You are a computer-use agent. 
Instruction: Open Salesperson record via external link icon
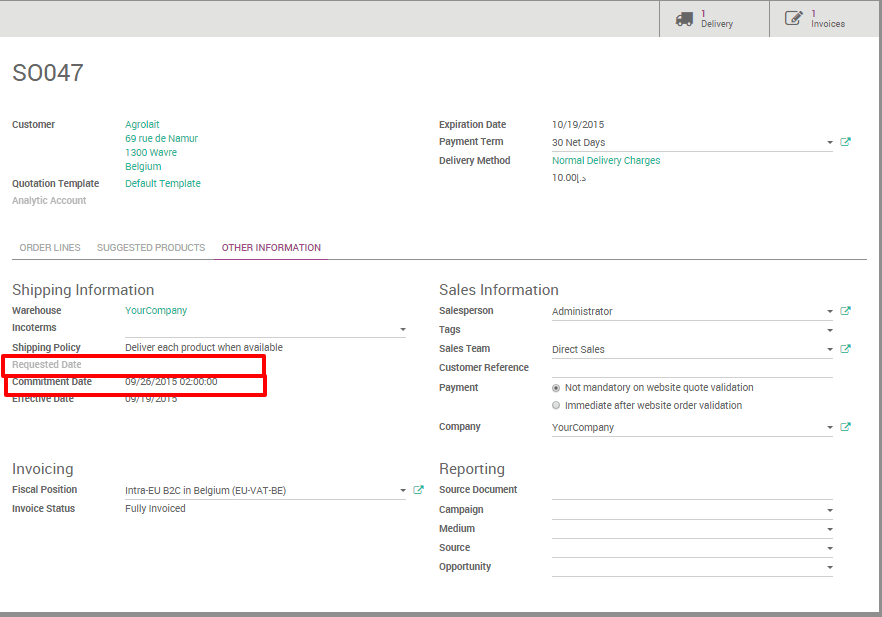point(845,310)
